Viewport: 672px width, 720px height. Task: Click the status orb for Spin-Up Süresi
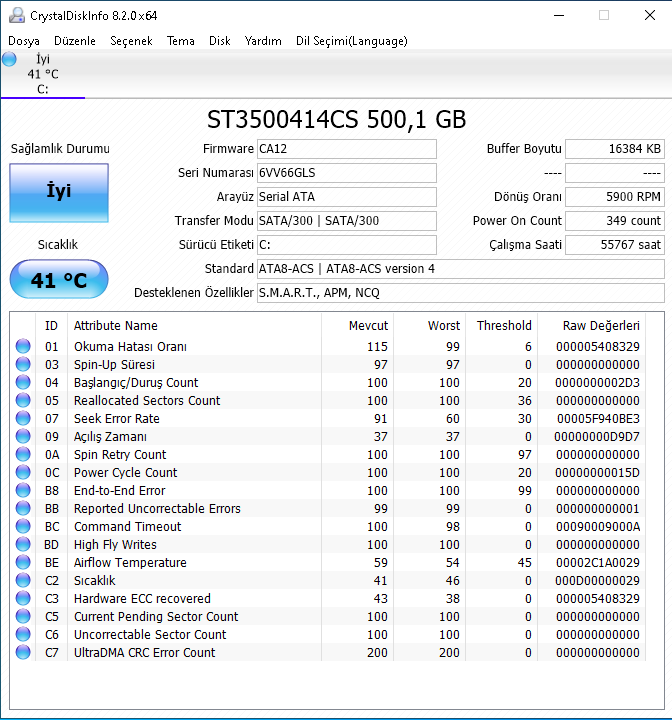point(23,364)
